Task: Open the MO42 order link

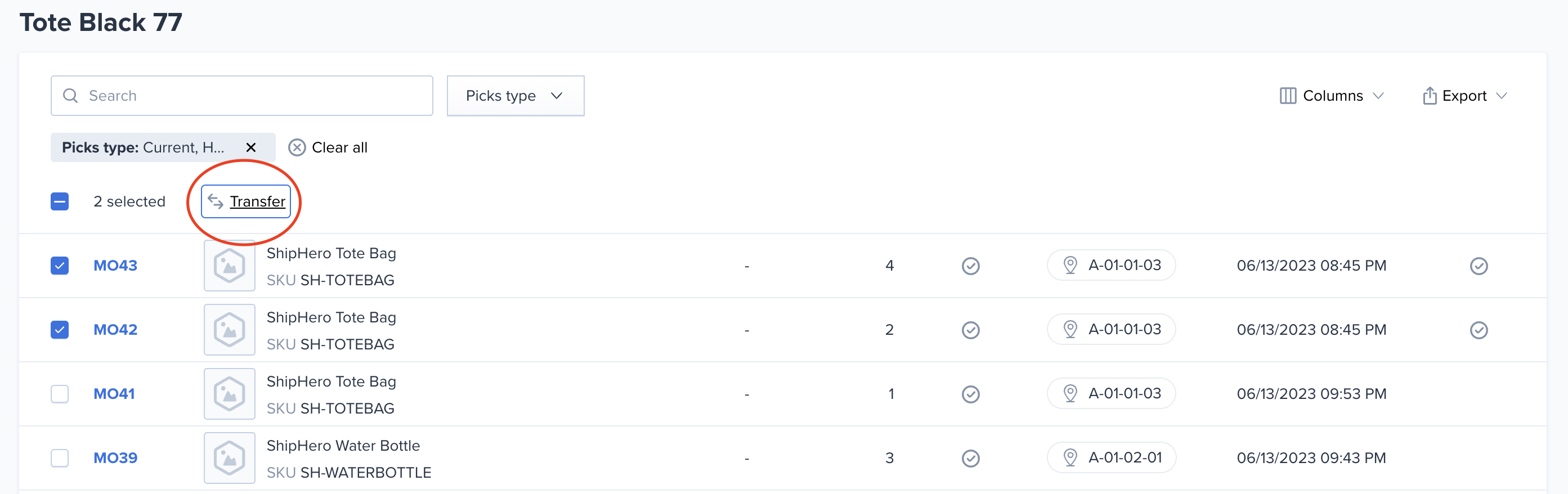Action: 115,330
